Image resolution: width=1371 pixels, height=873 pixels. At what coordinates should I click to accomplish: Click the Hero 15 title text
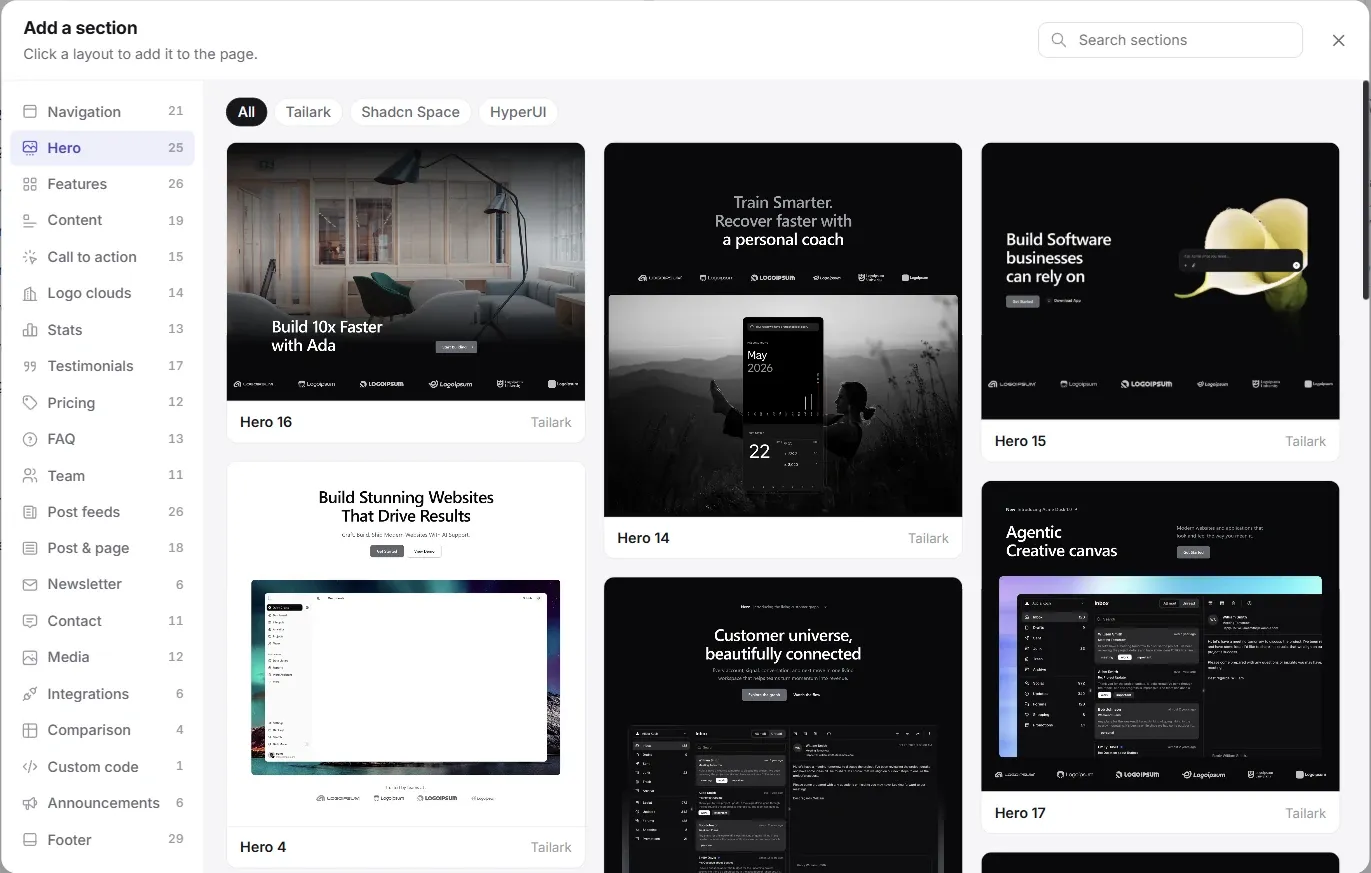point(1020,441)
